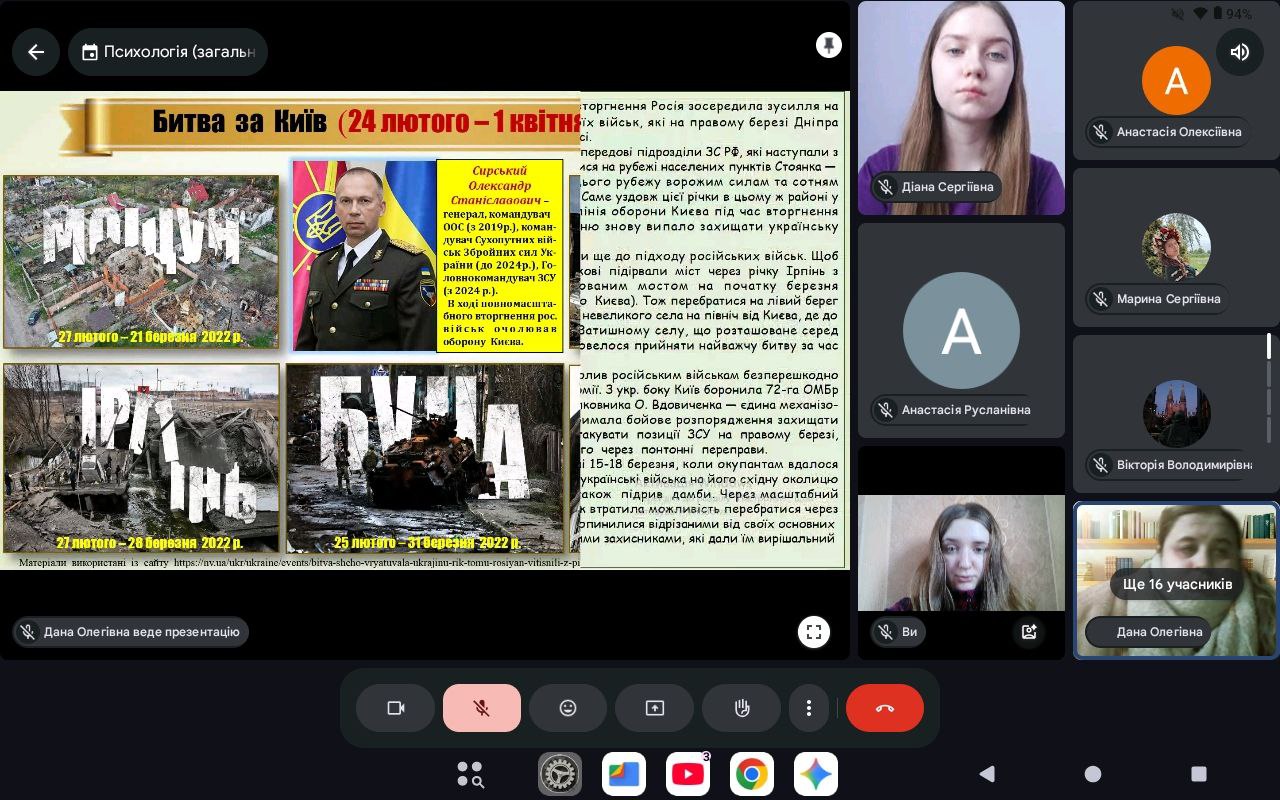This screenshot has height=800, width=1280.
Task: Unpin the presentation with the pin icon
Action: 828,45
